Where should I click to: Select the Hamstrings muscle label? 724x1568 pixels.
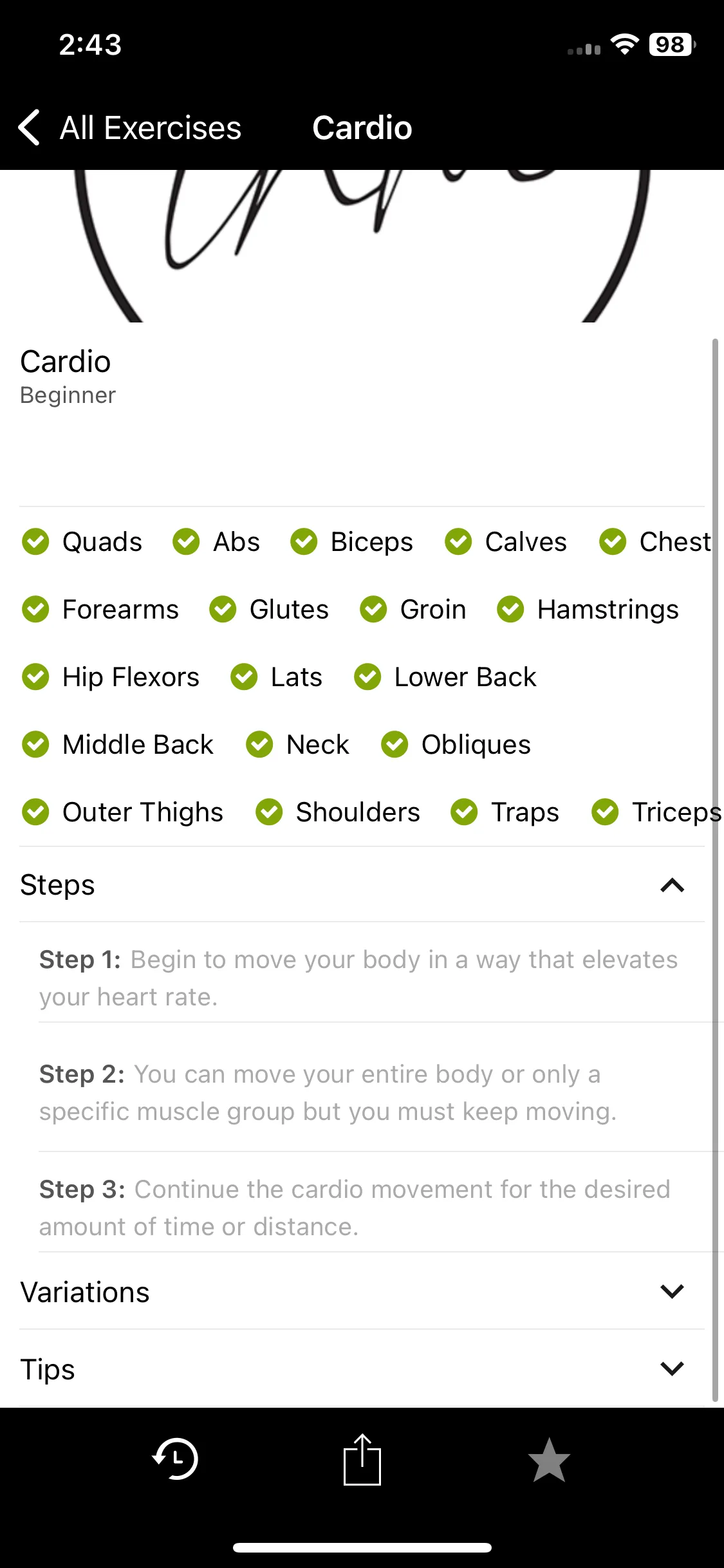click(x=608, y=609)
